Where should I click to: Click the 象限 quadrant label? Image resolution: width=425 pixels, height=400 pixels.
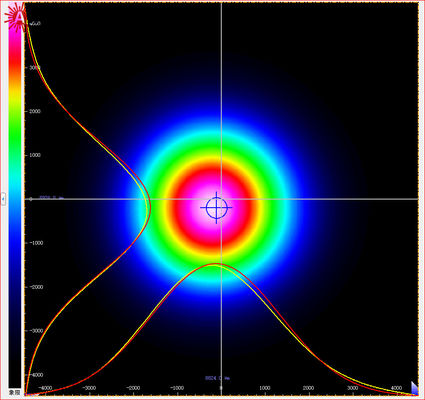(15, 392)
